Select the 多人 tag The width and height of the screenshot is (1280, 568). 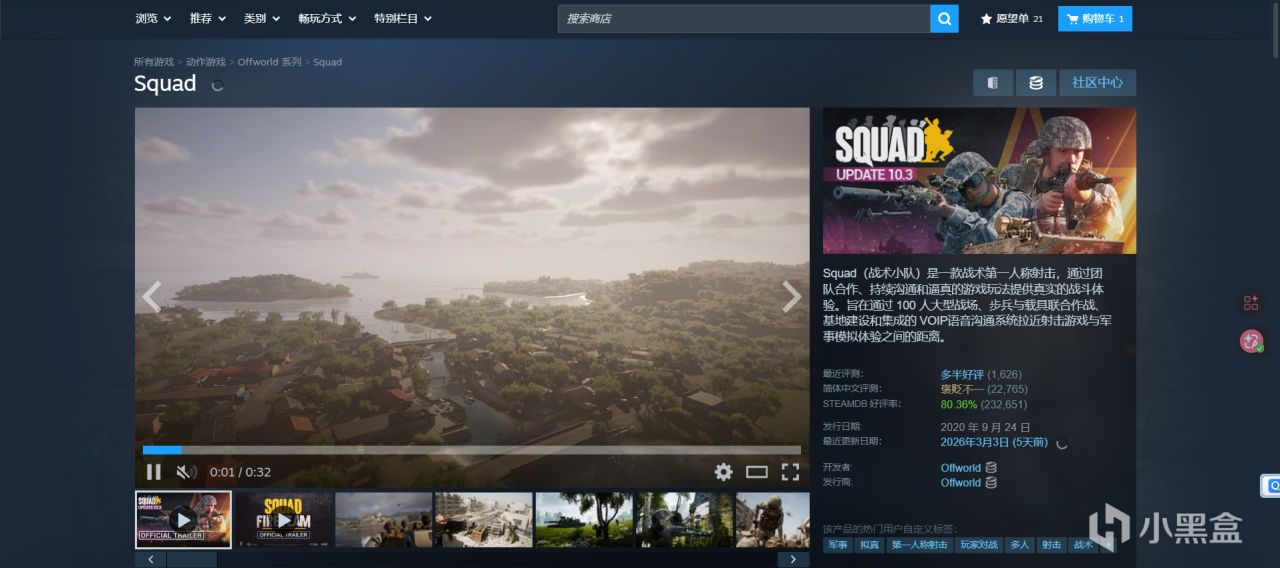1020,545
